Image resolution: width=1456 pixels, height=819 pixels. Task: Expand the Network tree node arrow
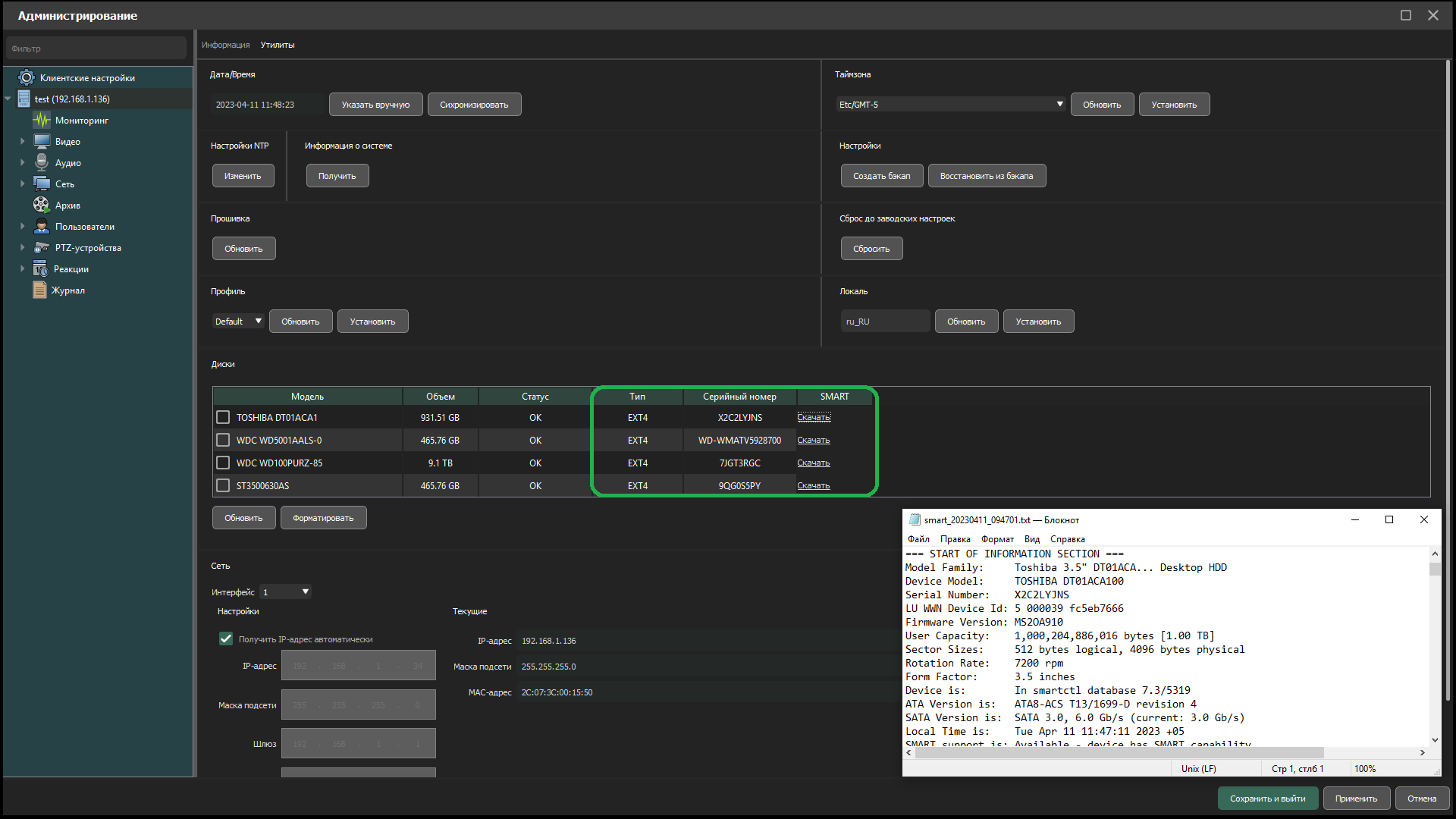(22, 184)
